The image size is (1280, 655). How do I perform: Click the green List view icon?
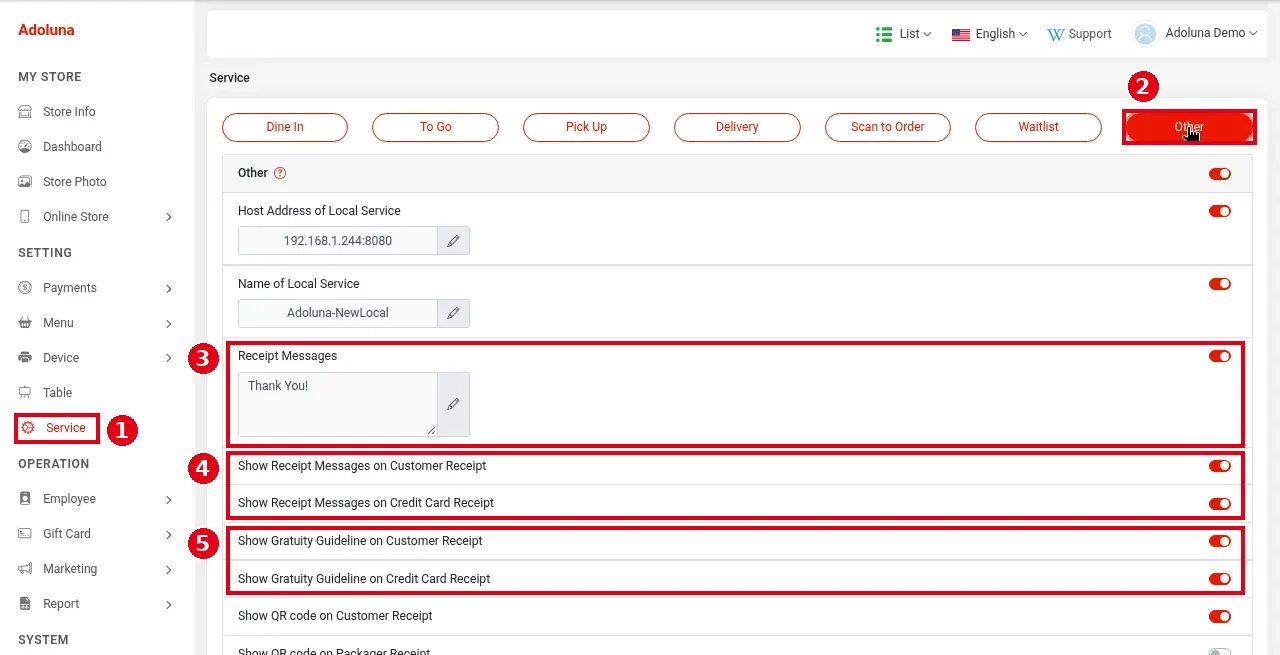click(884, 34)
